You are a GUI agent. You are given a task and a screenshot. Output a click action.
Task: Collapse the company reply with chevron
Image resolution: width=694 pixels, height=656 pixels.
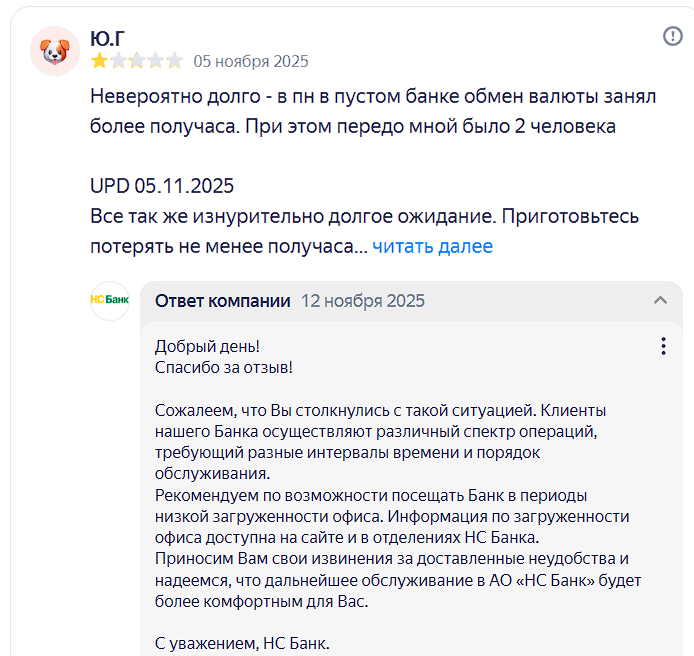point(660,301)
